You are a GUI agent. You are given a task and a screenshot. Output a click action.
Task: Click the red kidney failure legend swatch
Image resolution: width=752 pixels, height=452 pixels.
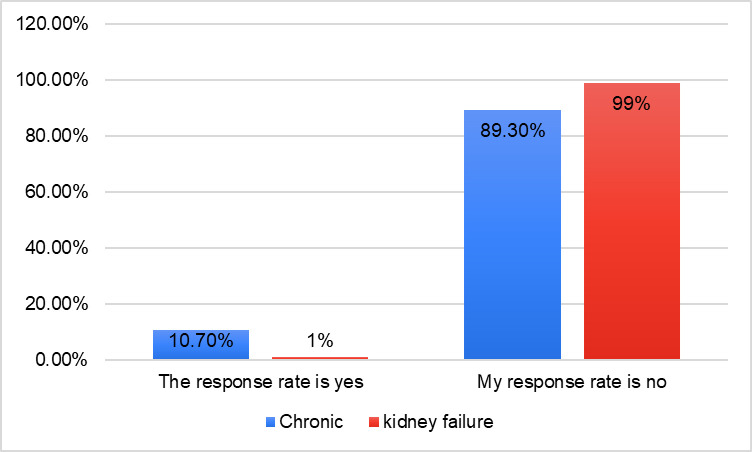(377, 423)
